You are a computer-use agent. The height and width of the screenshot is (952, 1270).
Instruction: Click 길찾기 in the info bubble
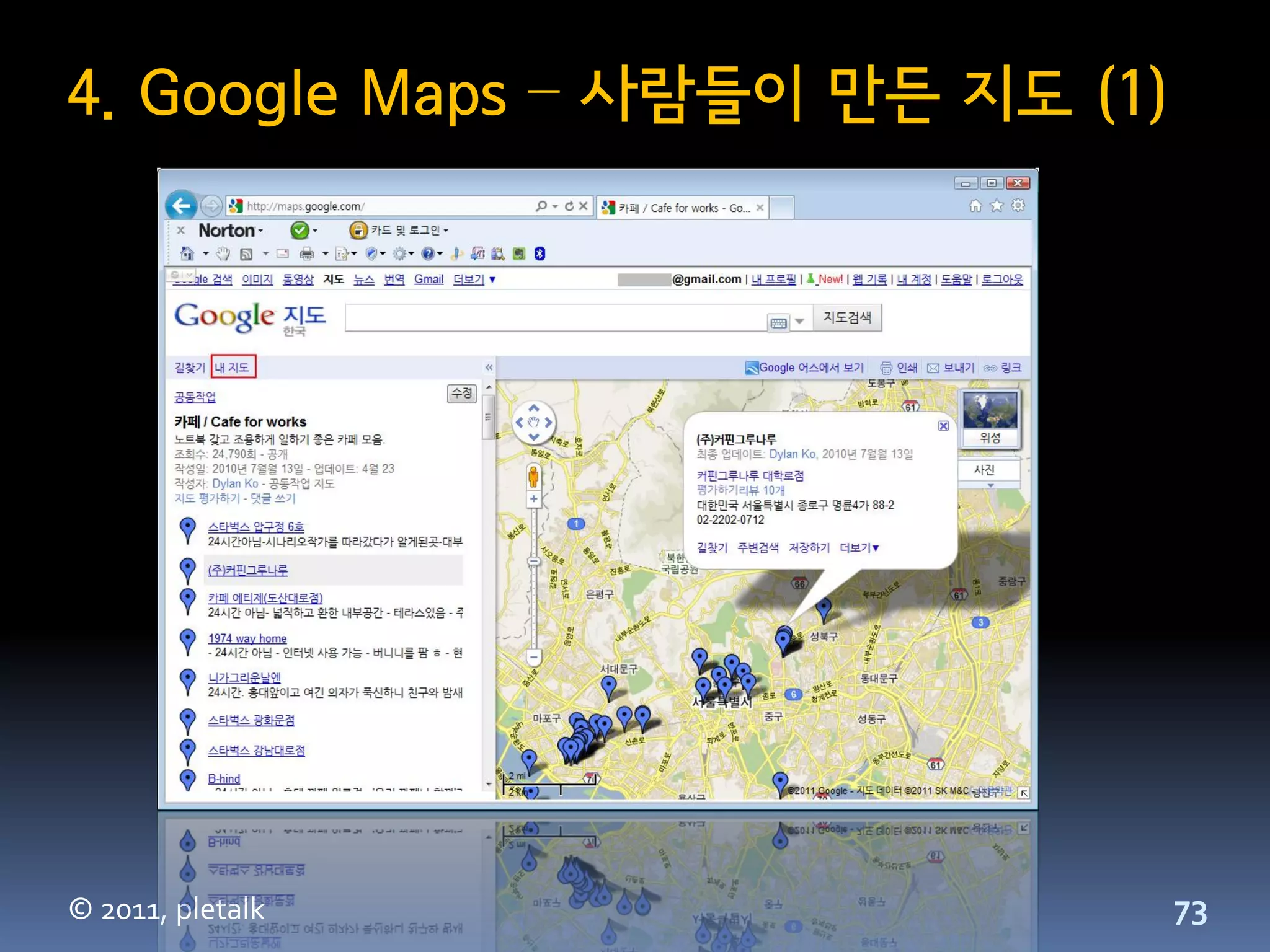[712, 548]
